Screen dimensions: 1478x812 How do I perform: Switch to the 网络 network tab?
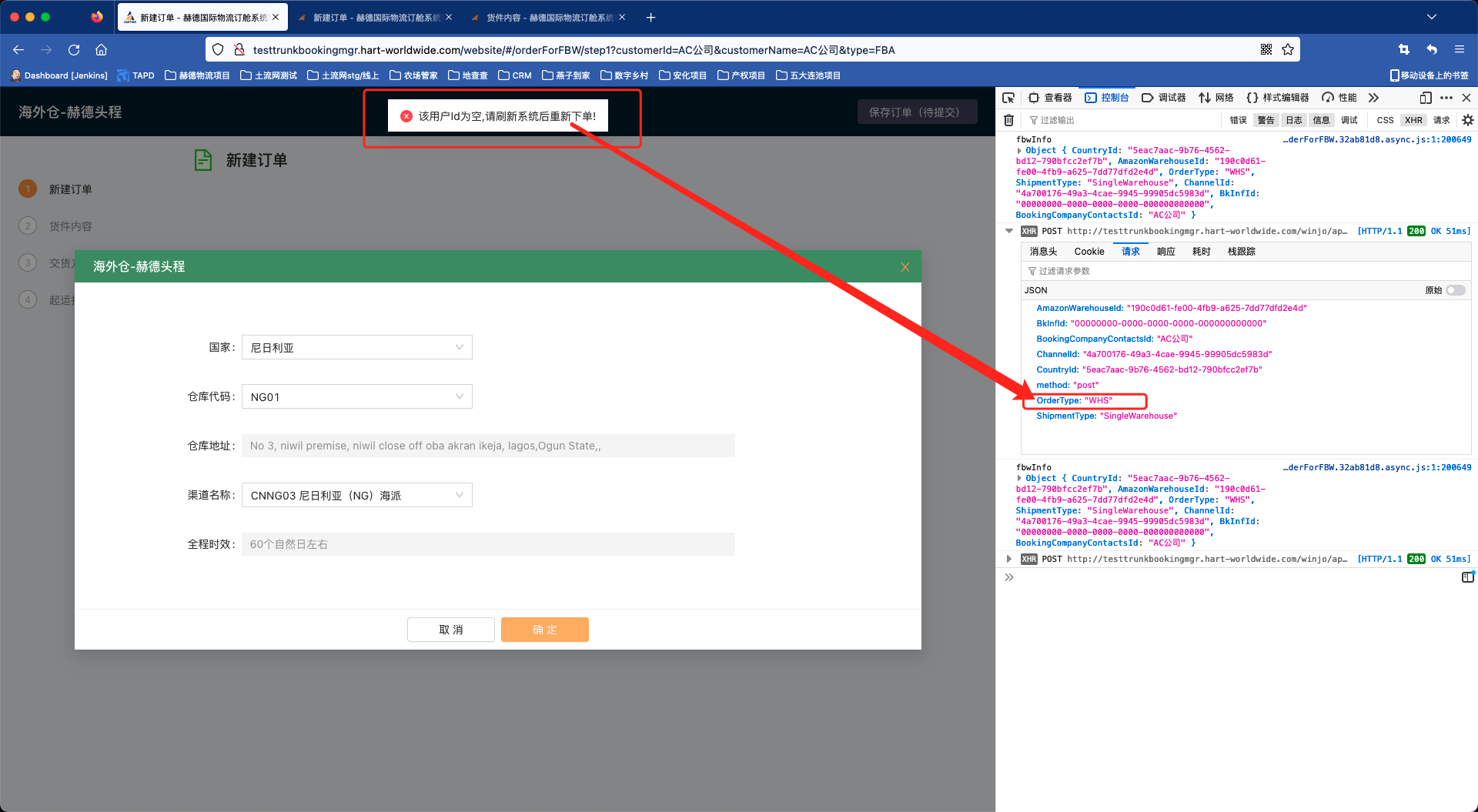1216,98
